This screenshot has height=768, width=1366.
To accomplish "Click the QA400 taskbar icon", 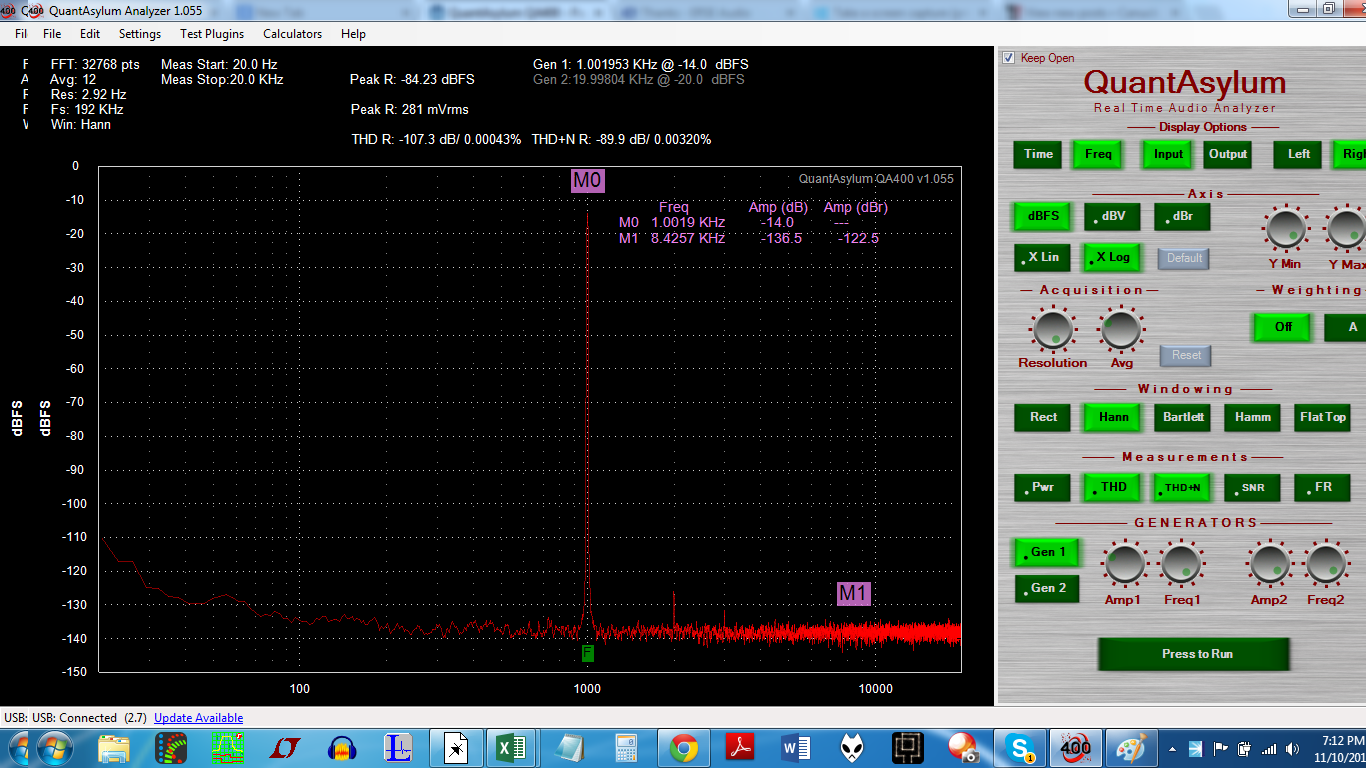I will (x=1076, y=748).
